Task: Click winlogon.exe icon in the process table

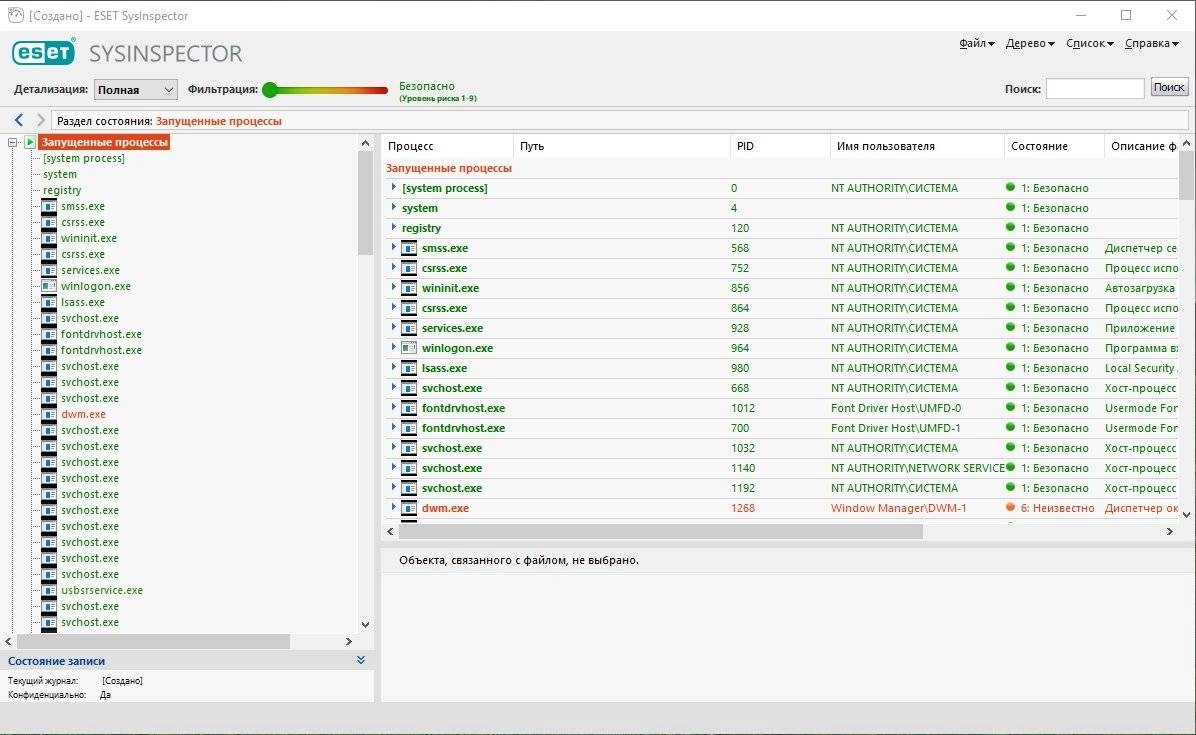Action: [409, 348]
